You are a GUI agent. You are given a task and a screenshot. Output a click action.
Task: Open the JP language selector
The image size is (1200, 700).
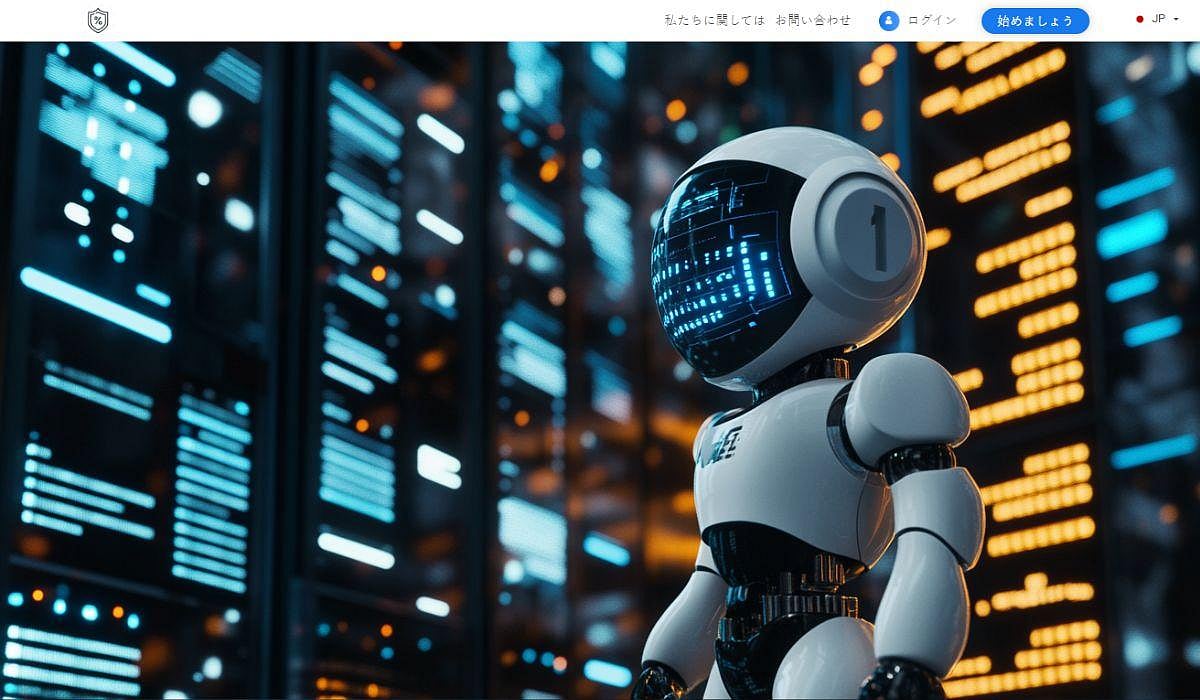pyautogui.click(x=1158, y=20)
